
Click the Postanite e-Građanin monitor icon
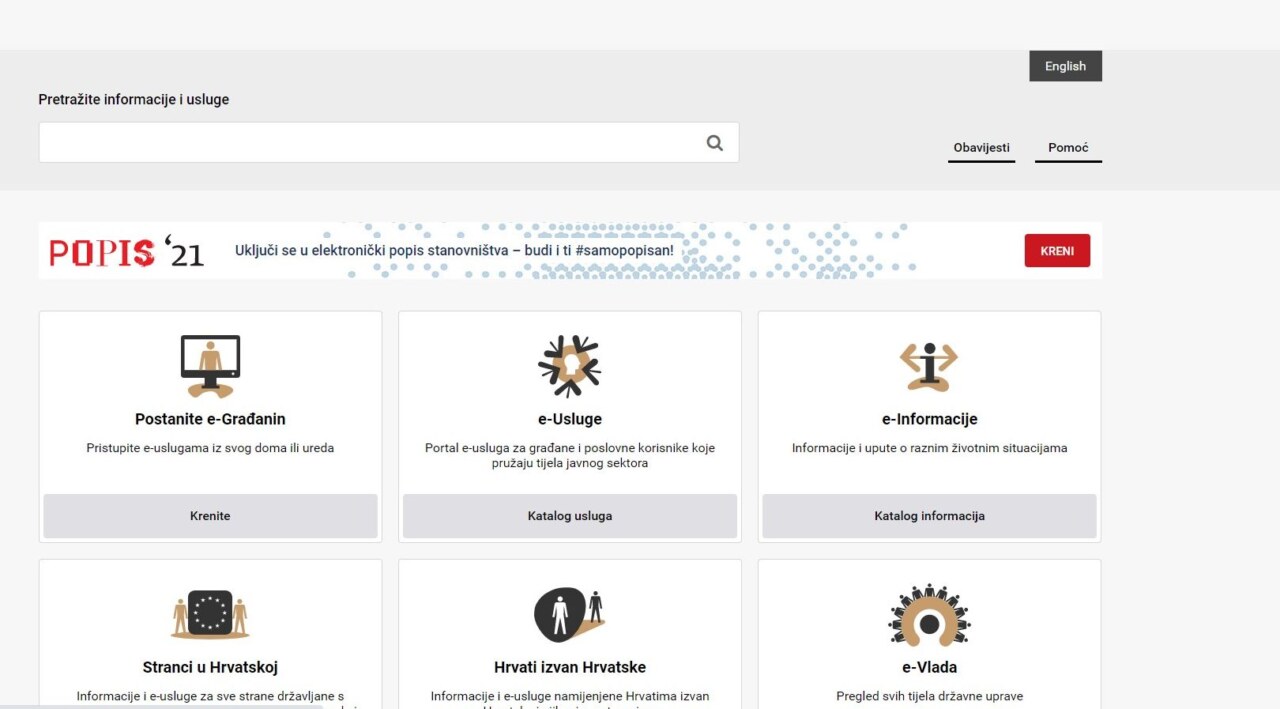click(x=210, y=366)
